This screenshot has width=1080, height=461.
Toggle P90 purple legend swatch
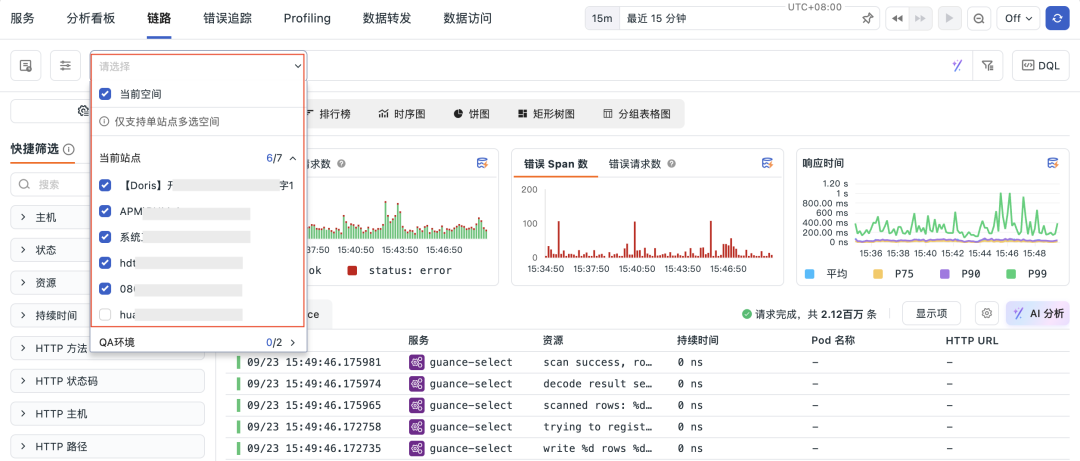(x=945, y=274)
